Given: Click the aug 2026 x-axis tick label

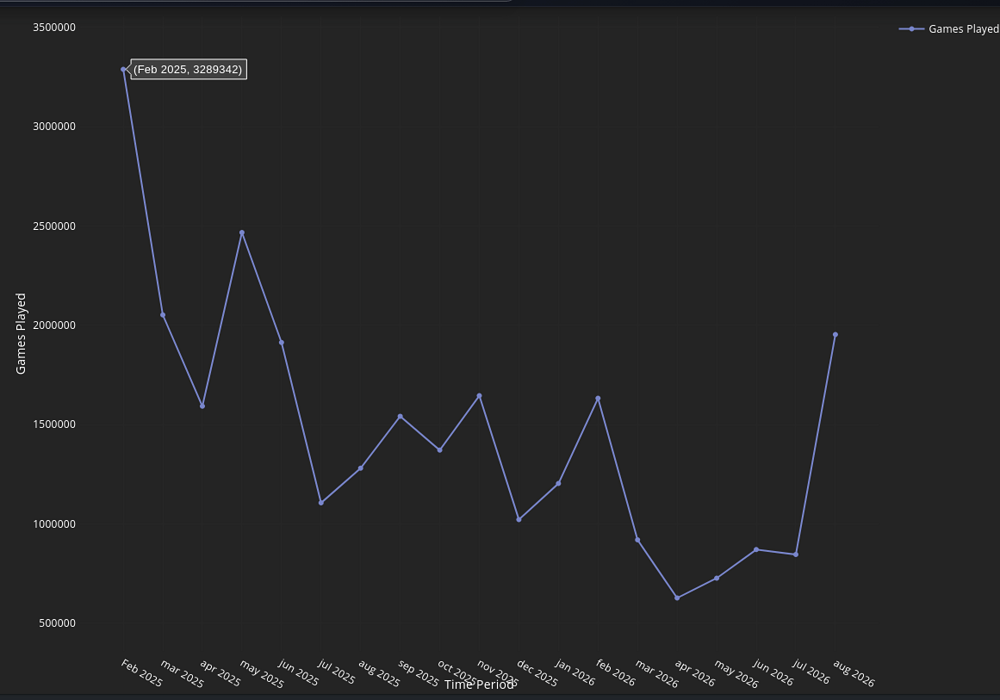Looking at the screenshot, I should (854, 673).
